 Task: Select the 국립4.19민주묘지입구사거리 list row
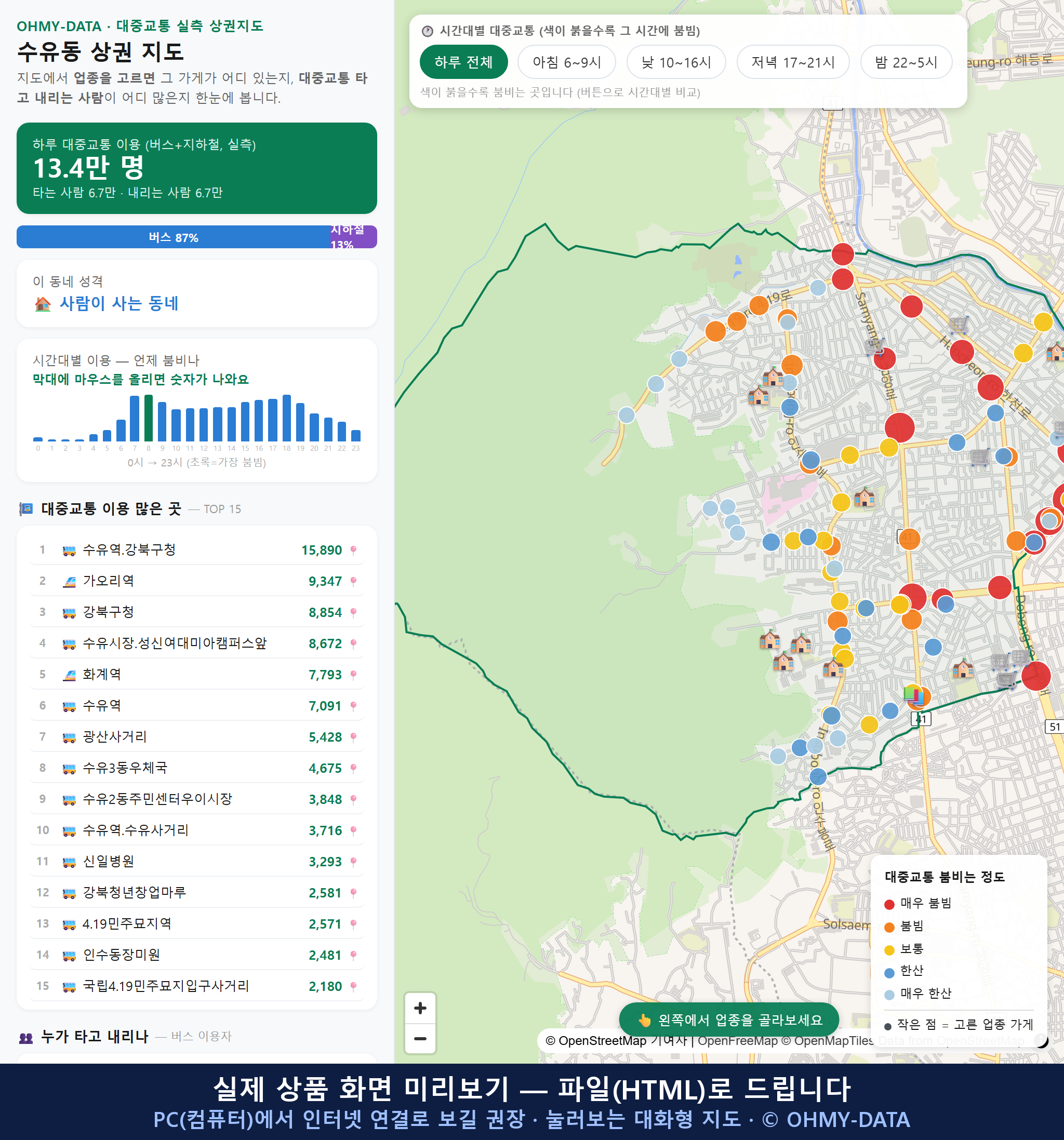(196, 986)
